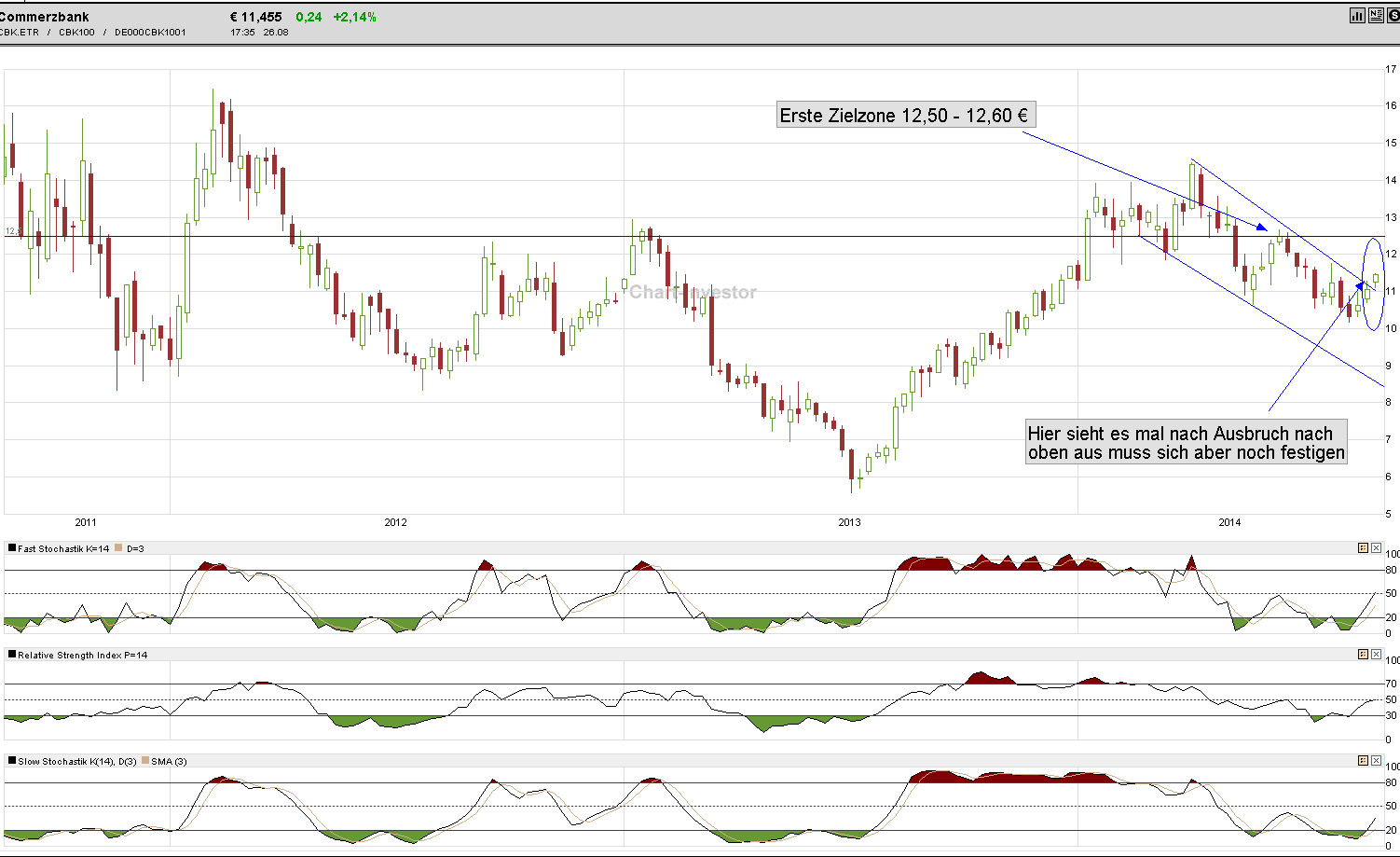Click 'Erste Zielzone 12,50 - 12,60 €' annotation
The width and height of the screenshot is (1400, 857).
pos(905,116)
